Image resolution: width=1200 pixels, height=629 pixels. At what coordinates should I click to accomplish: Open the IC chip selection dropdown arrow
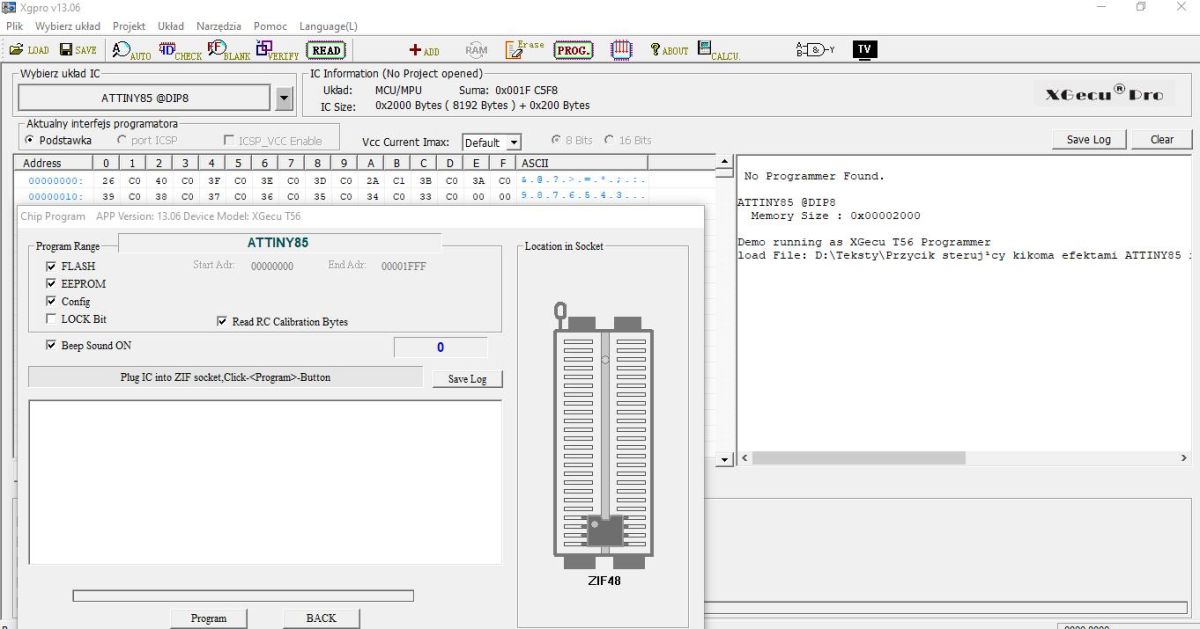pyautogui.click(x=283, y=98)
